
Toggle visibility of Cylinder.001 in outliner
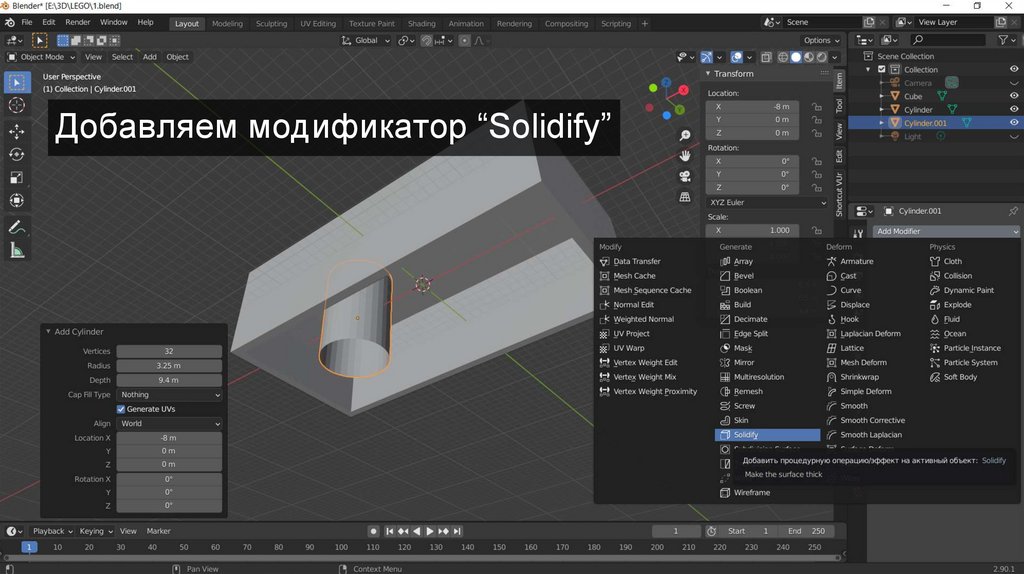[x=1013, y=123]
